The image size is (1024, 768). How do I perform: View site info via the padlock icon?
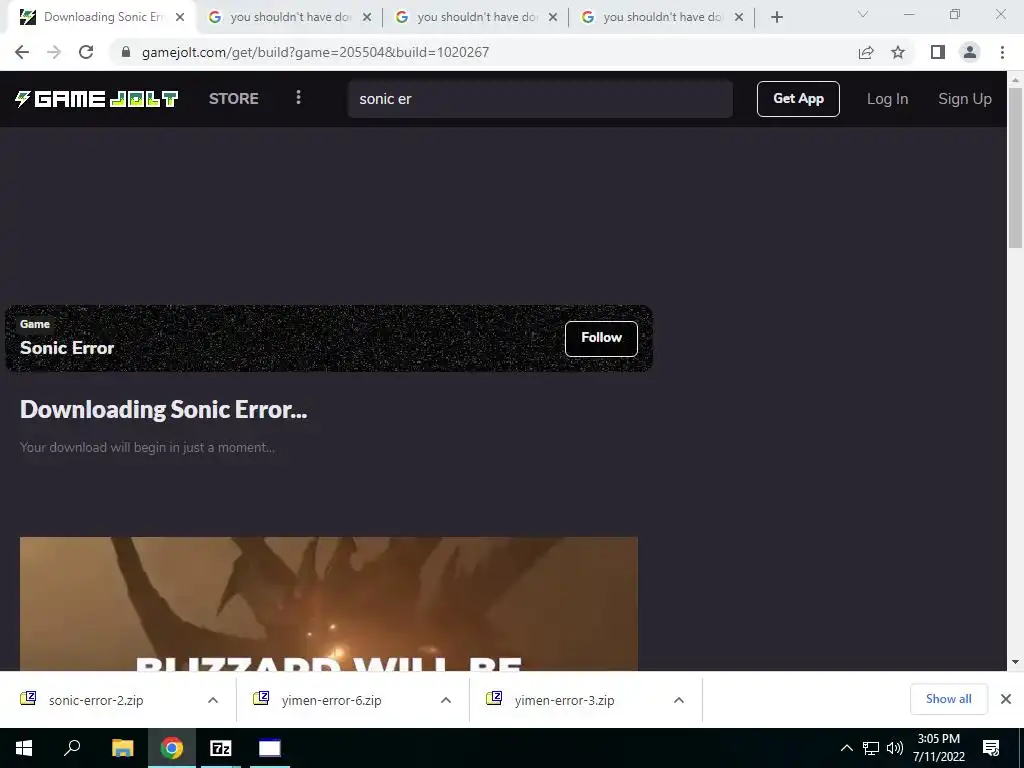[126, 52]
